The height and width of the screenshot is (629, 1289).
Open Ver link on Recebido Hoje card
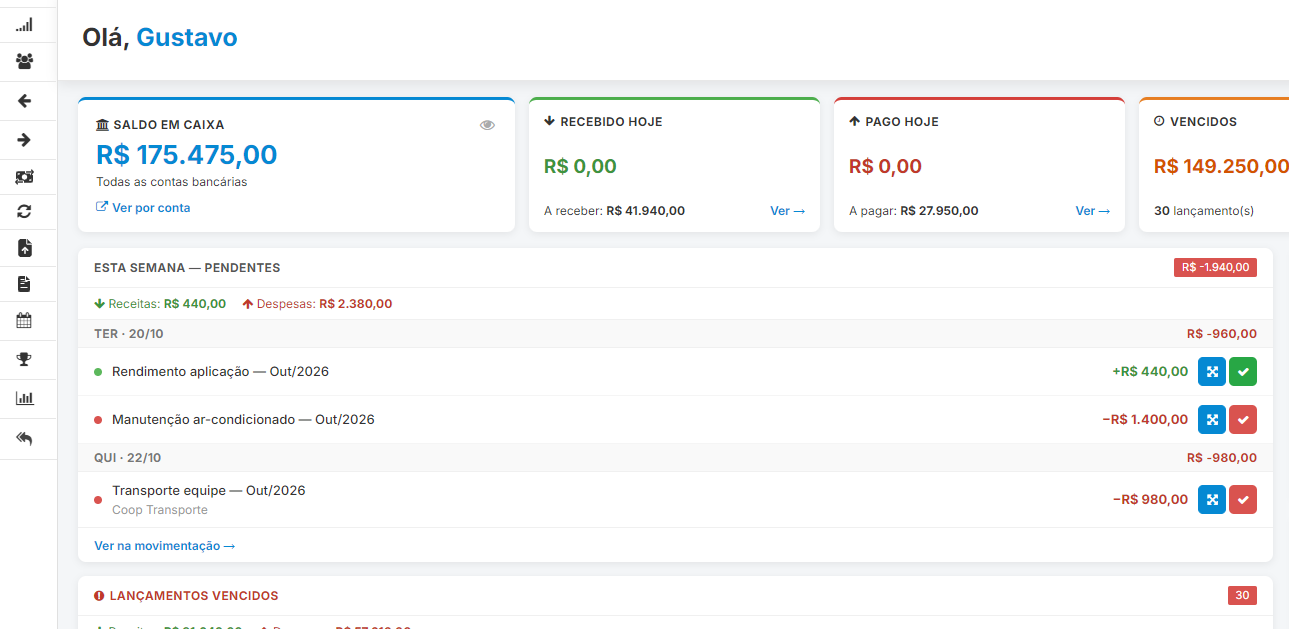788,211
